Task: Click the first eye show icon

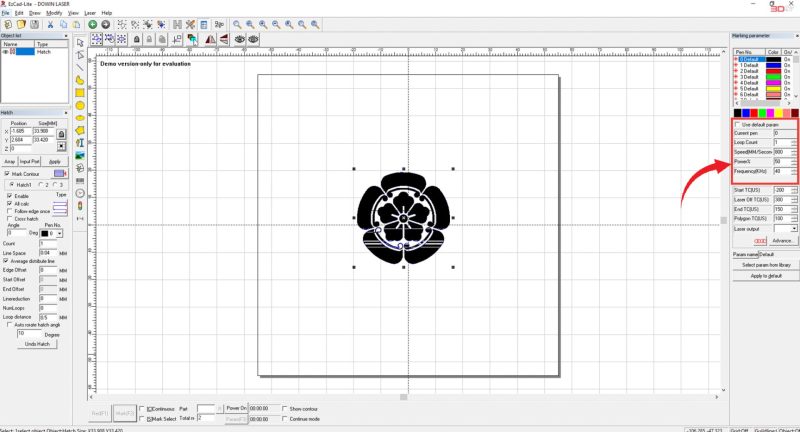Action: pyautogui.click(x=240, y=39)
